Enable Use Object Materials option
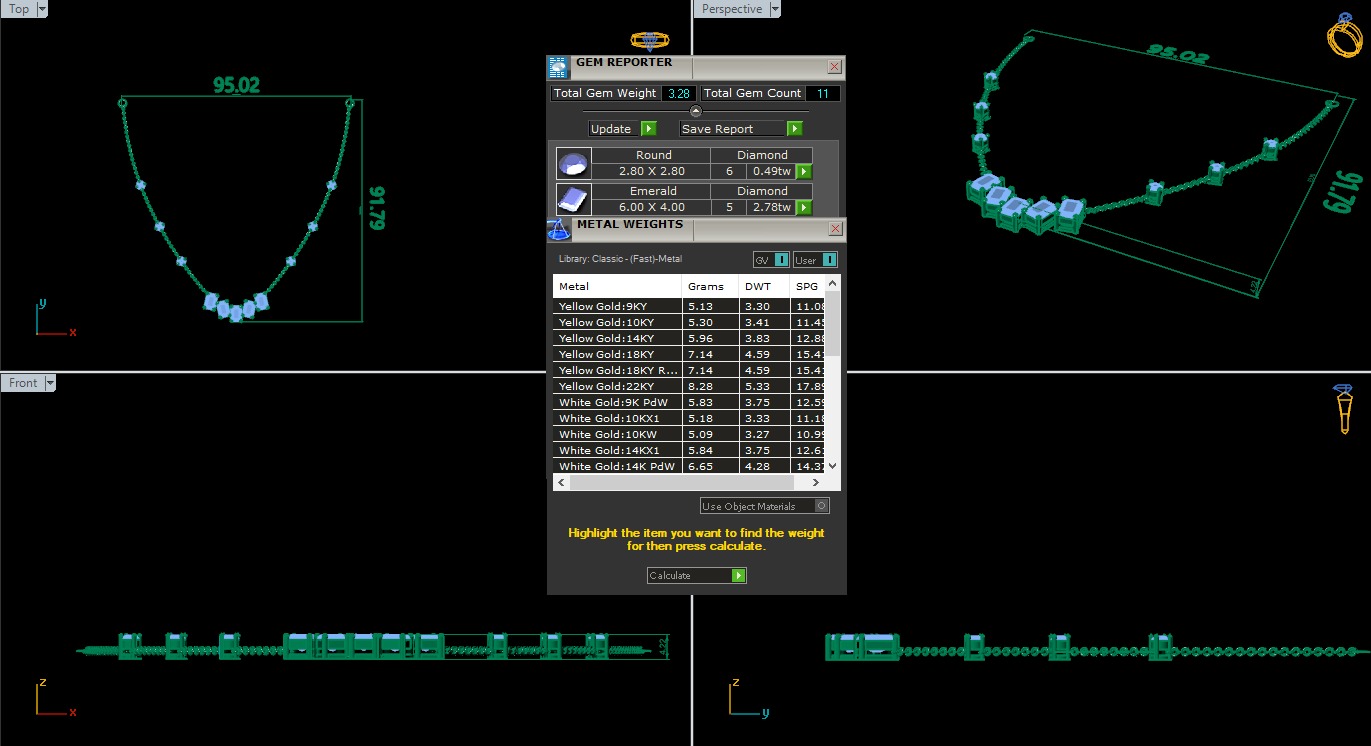This screenshot has height=746, width=1371. coord(822,506)
